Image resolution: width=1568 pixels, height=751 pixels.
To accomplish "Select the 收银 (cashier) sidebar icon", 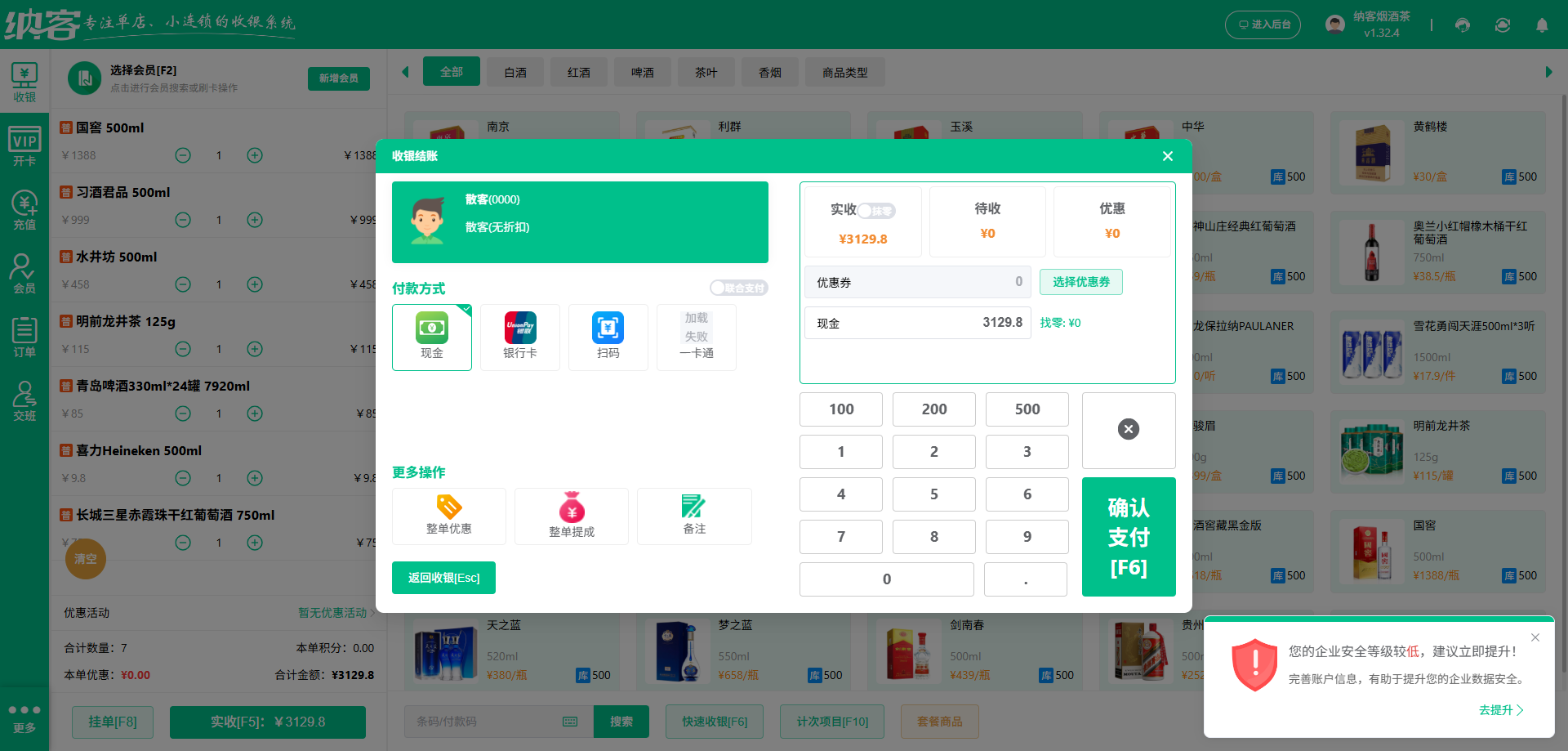I will (24, 81).
